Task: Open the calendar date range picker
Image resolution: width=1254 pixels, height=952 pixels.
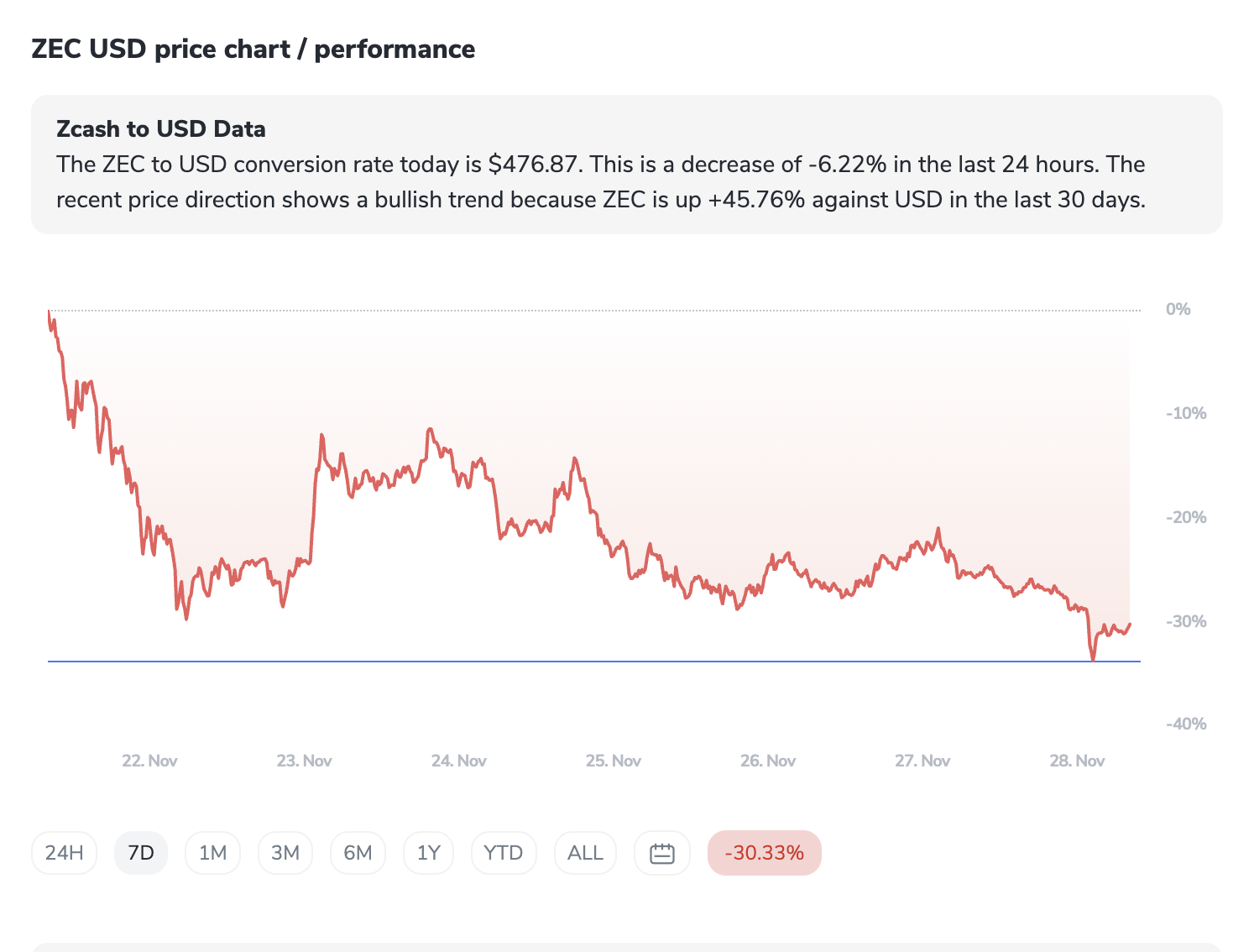Action: (x=662, y=853)
